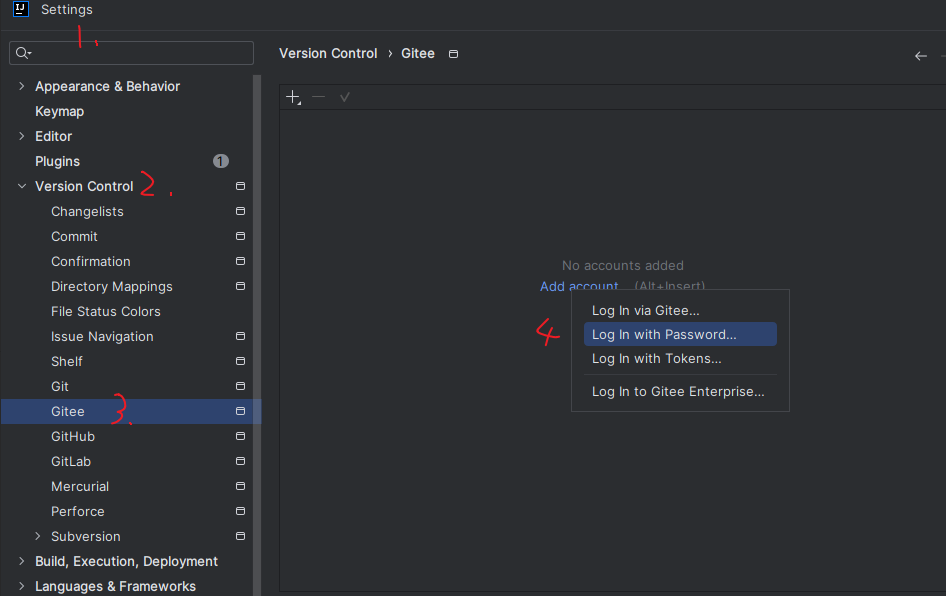This screenshot has height=596, width=946.
Task: Expand the Editor section chevron
Action: [x=22, y=136]
